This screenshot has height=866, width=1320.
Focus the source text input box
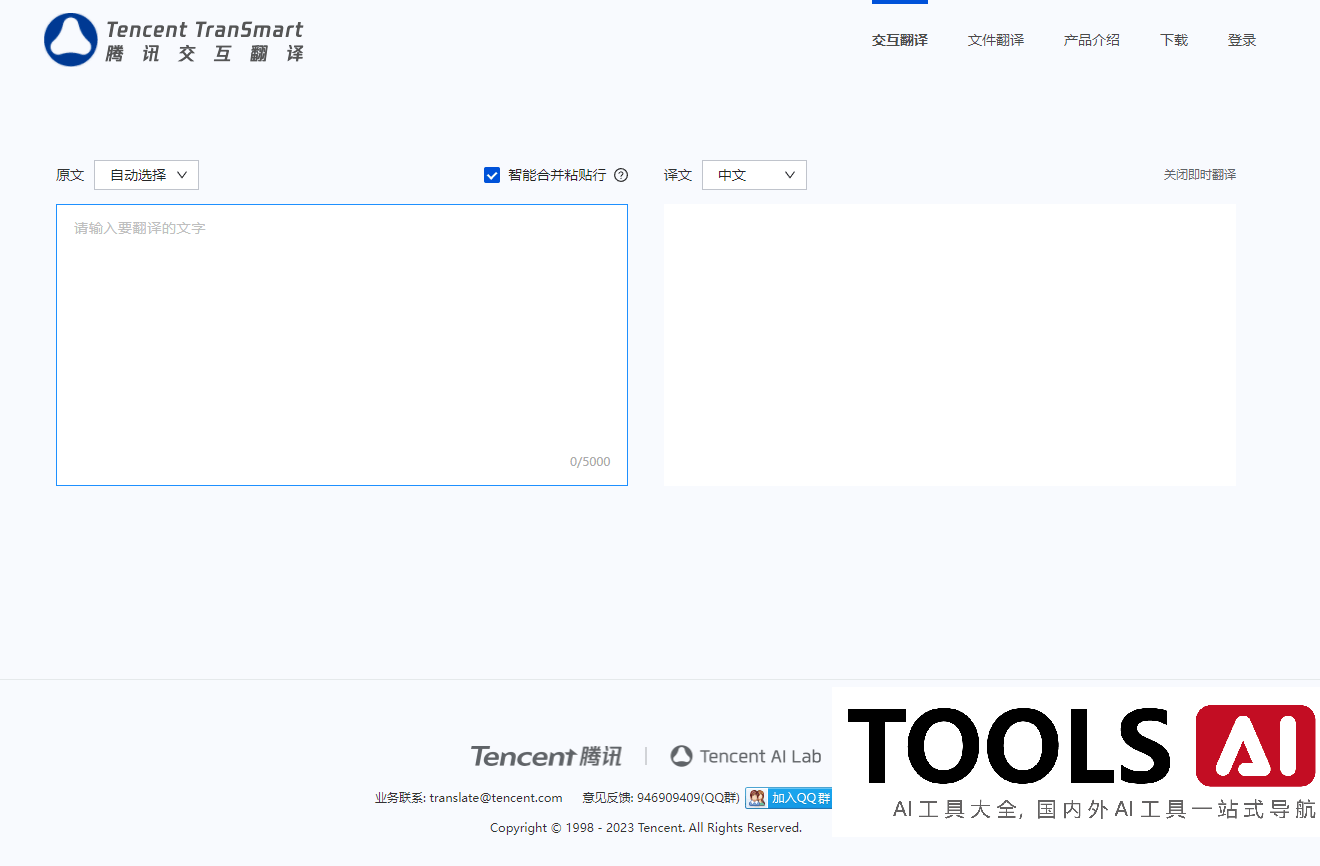click(x=341, y=340)
